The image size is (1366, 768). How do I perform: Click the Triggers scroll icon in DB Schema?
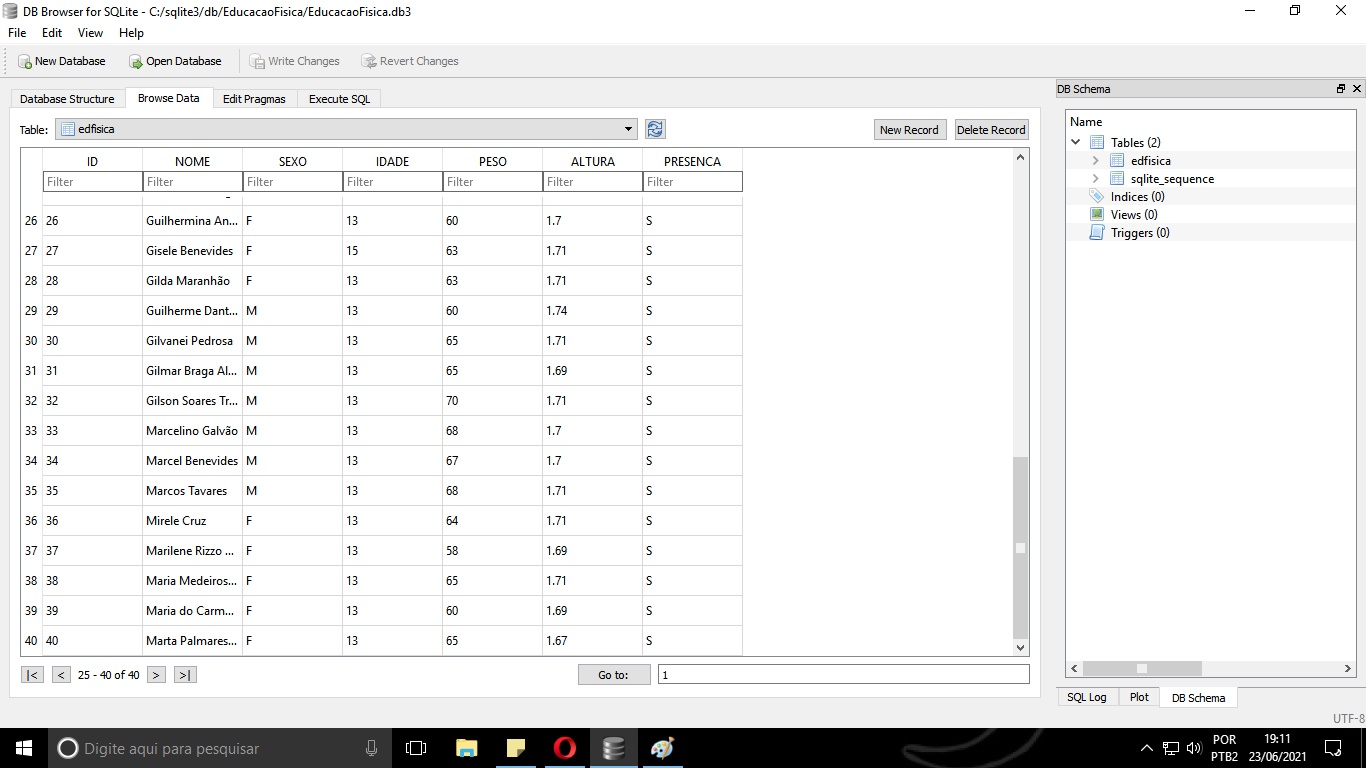click(1096, 232)
